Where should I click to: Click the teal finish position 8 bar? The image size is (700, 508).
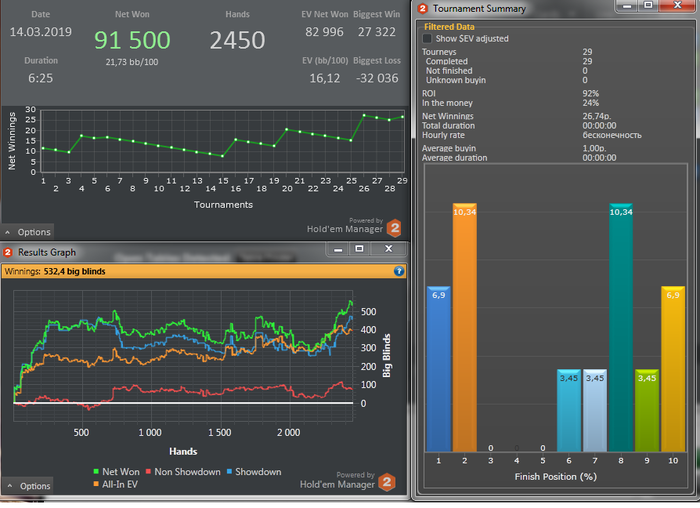[621, 327]
